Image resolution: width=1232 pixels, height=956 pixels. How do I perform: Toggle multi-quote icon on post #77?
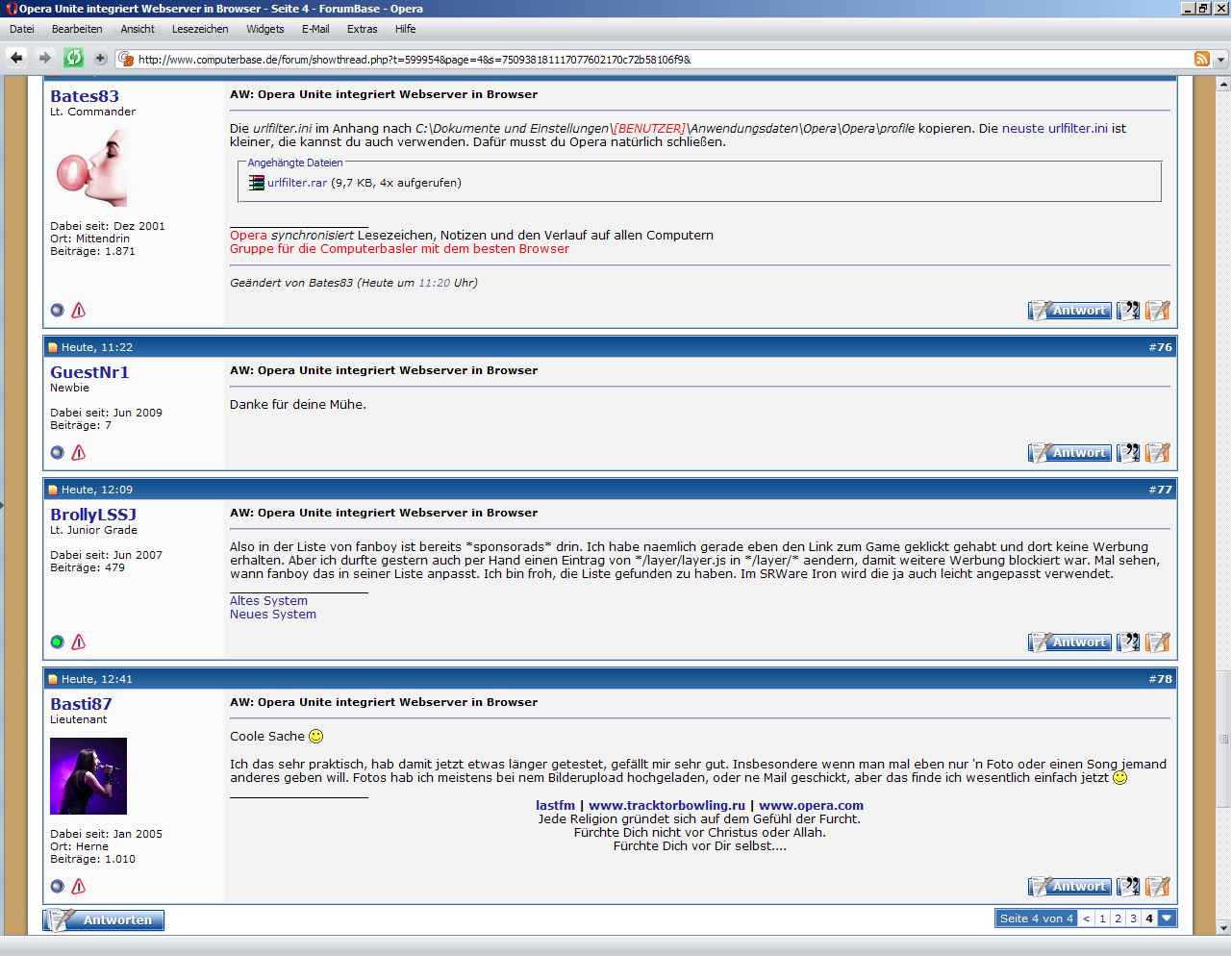(1128, 642)
